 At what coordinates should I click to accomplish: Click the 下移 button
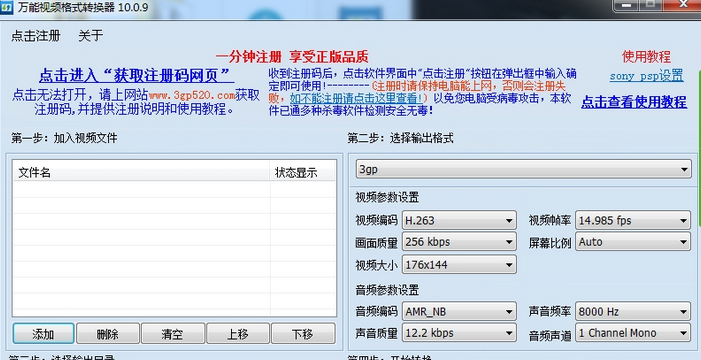[x=303, y=334]
